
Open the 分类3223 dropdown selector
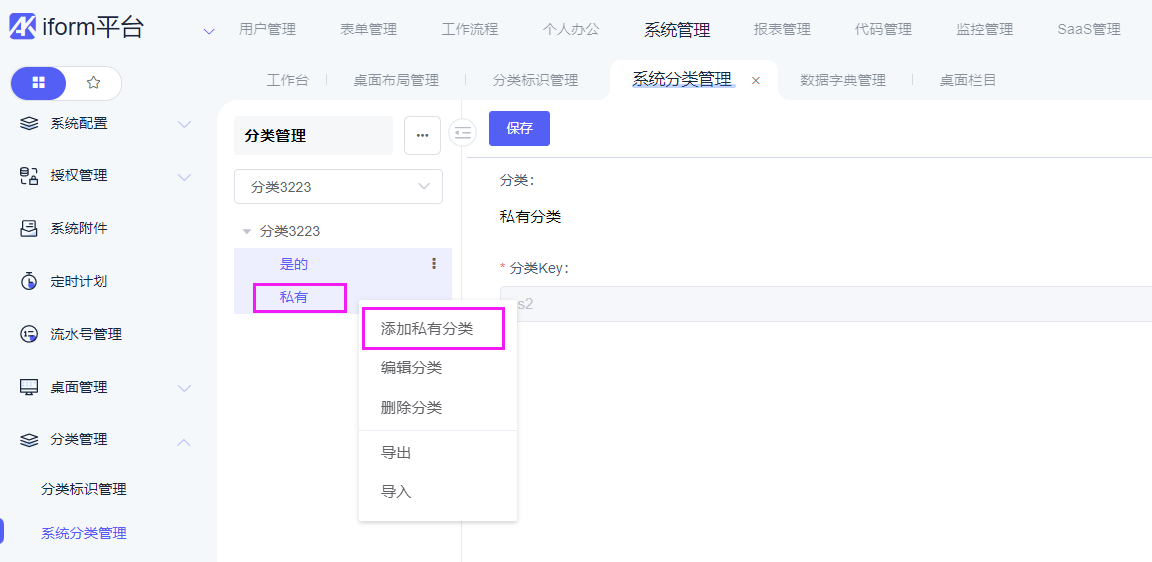(338, 186)
